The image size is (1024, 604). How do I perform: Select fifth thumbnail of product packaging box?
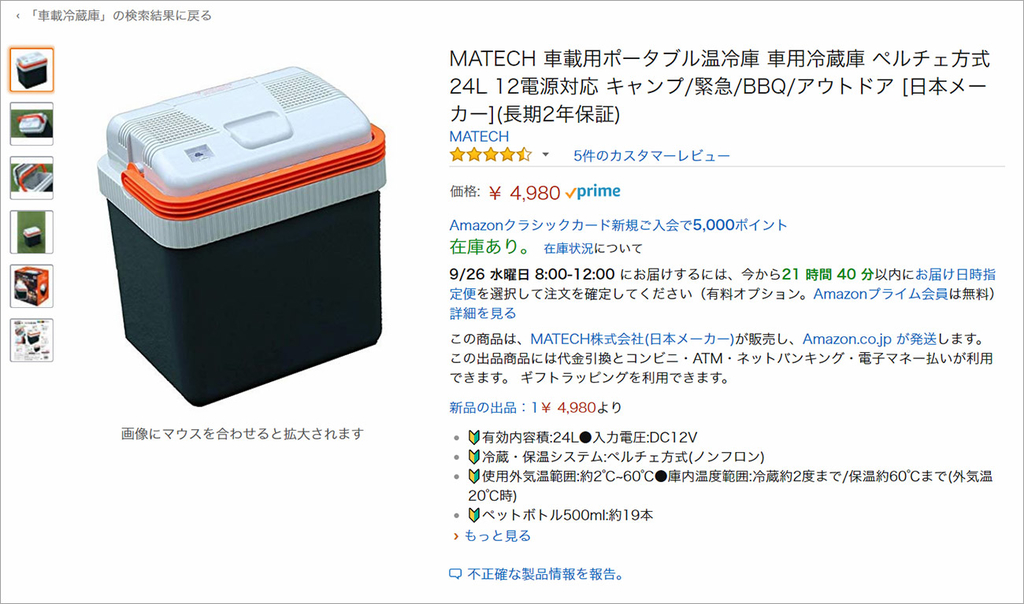click(x=32, y=286)
